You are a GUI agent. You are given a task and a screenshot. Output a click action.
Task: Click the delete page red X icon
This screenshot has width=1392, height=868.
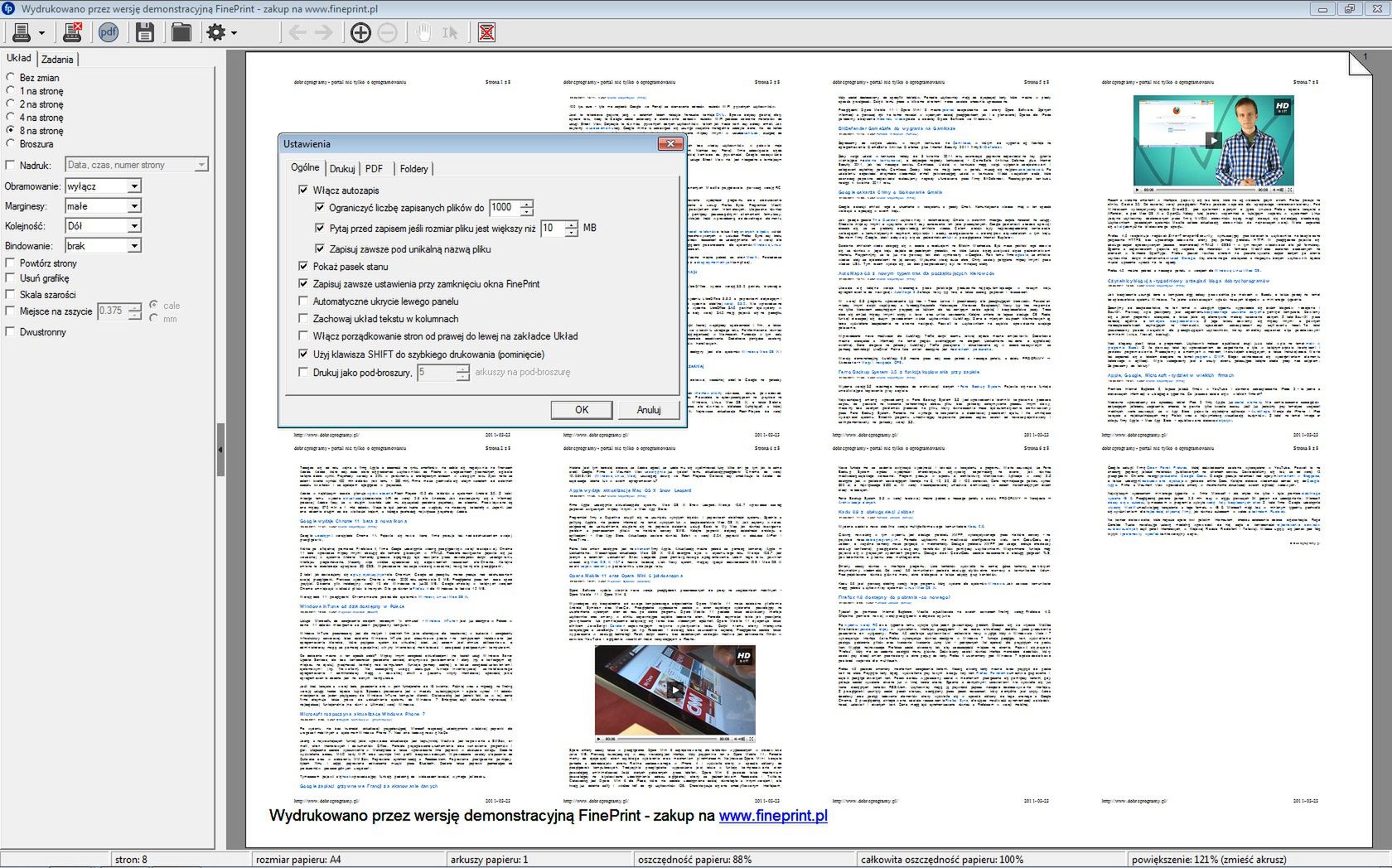coord(487,32)
